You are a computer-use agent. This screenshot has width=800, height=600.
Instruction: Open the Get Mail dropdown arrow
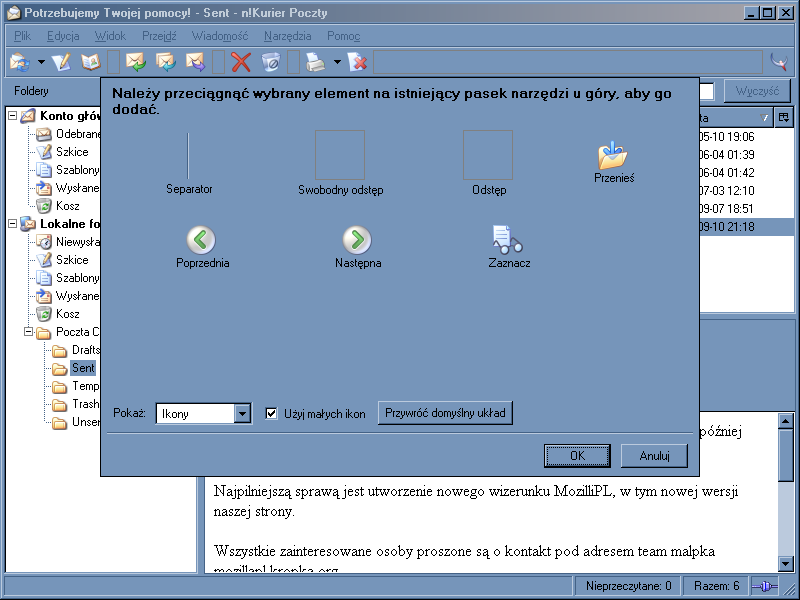[x=41, y=62]
